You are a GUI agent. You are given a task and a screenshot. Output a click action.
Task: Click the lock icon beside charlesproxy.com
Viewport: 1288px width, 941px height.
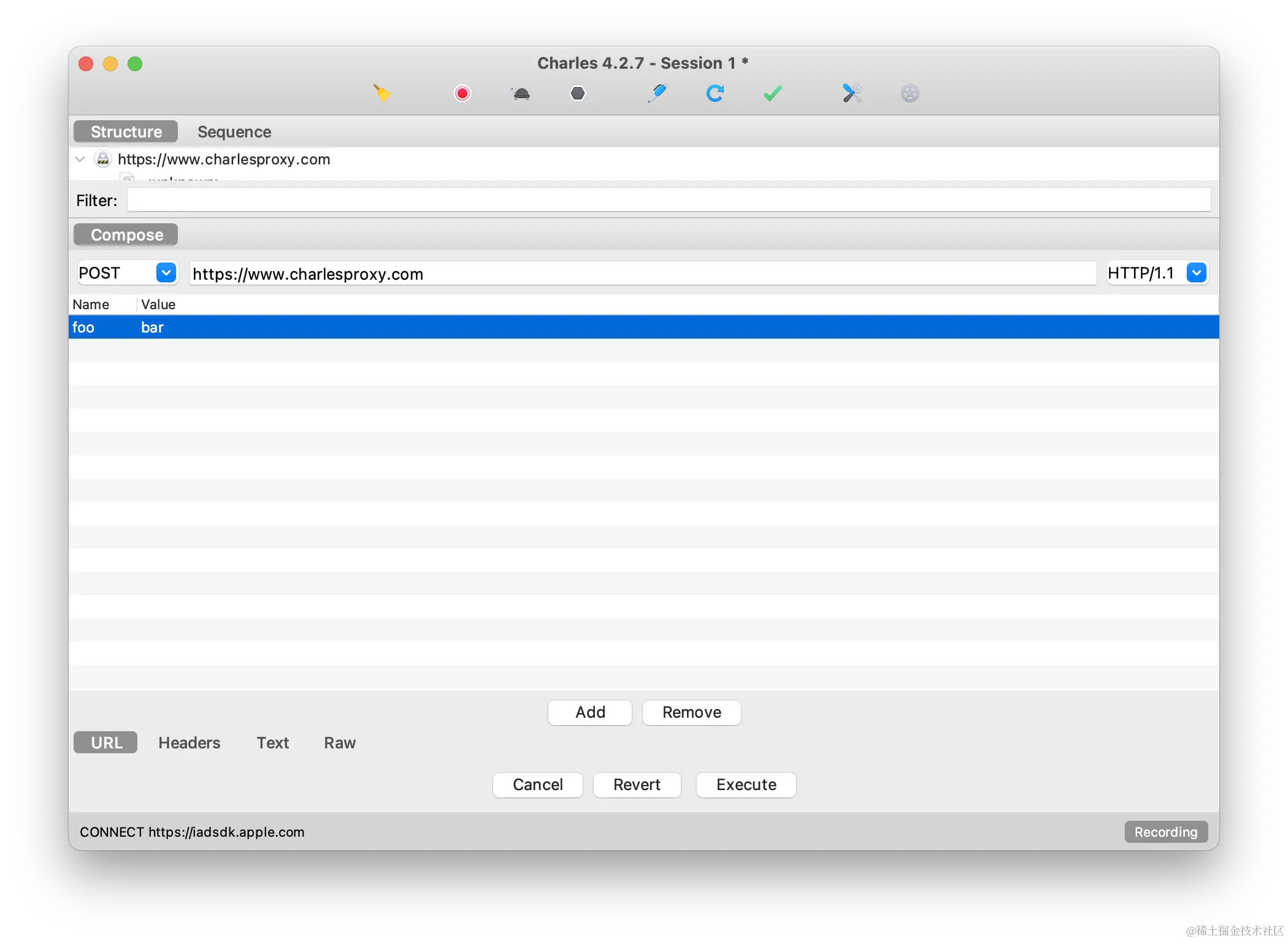[x=103, y=159]
